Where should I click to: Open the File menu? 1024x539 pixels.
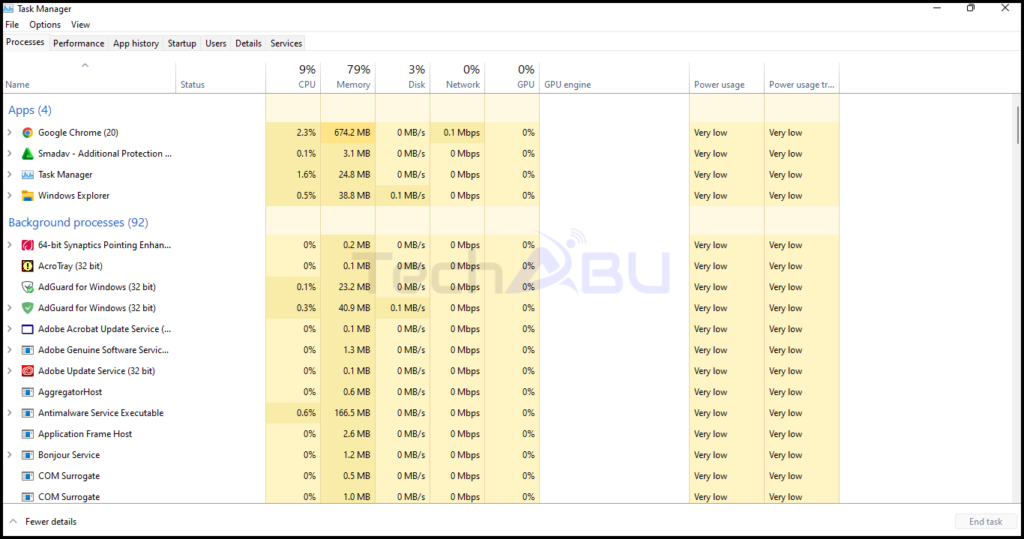pos(12,25)
